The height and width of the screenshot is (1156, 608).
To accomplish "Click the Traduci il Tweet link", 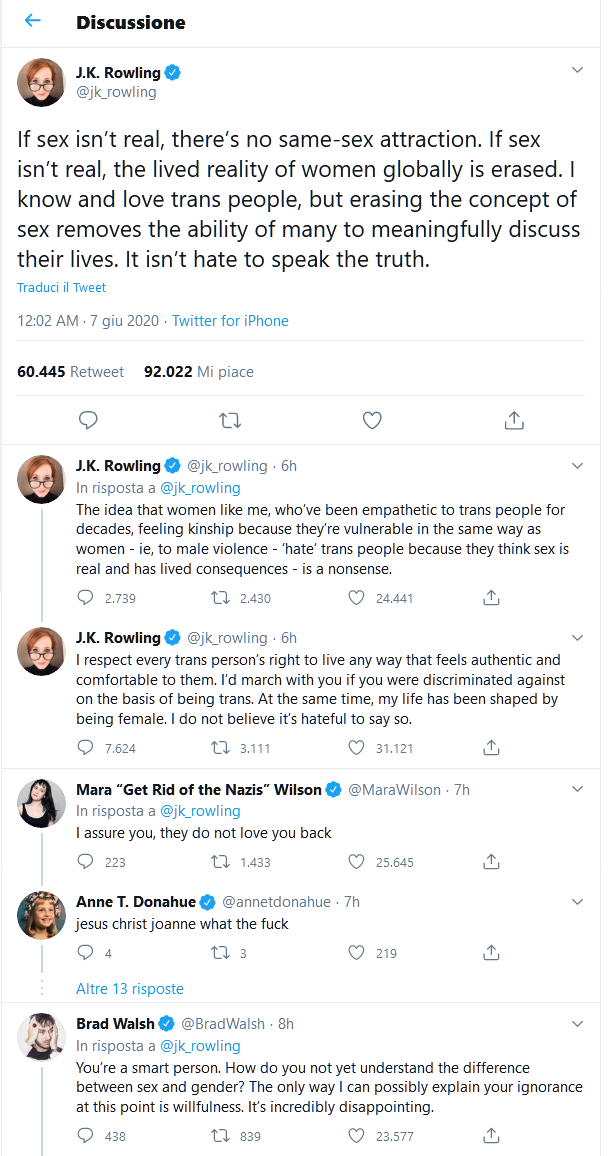I will [x=61, y=287].
